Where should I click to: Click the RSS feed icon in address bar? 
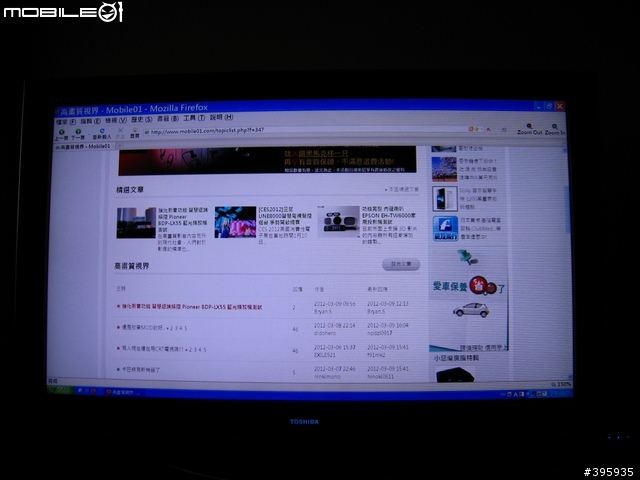[x=471, y=129]
